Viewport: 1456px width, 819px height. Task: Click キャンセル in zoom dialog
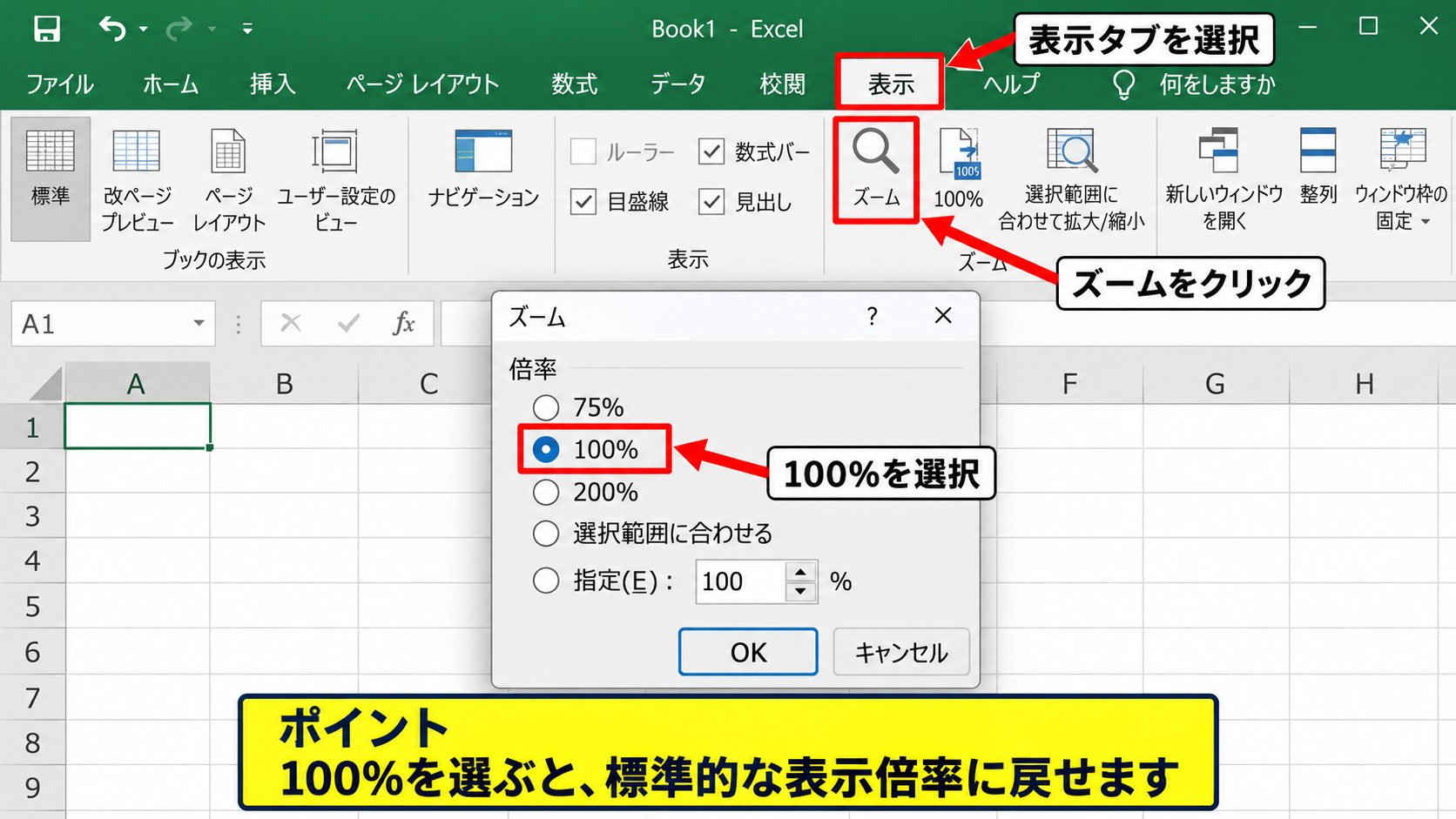(901, 652)
